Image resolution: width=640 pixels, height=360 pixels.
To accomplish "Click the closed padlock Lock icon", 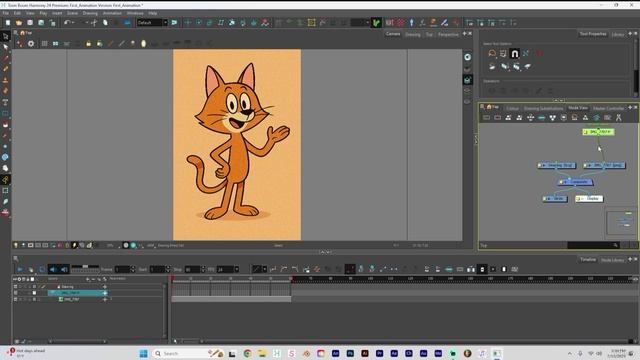I will click(89, 44).
